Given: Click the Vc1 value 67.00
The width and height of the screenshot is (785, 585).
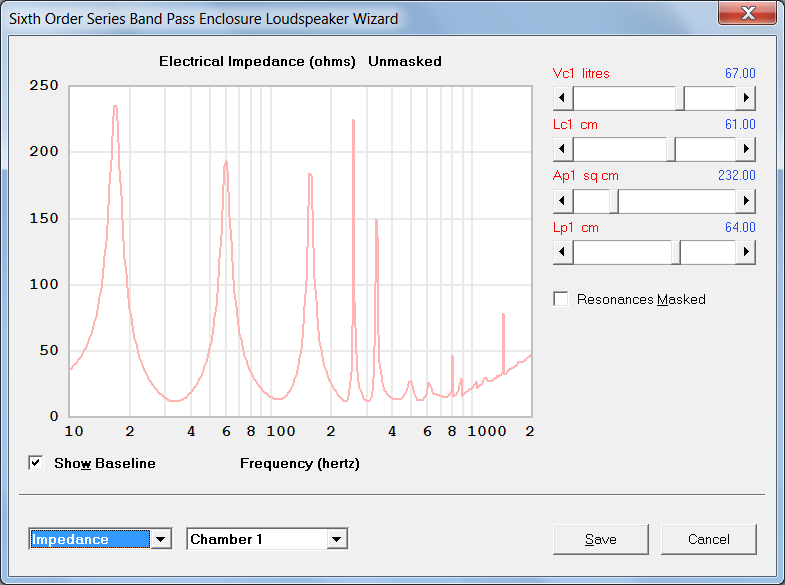Looking at the screenshot, I should click(740, 74).
